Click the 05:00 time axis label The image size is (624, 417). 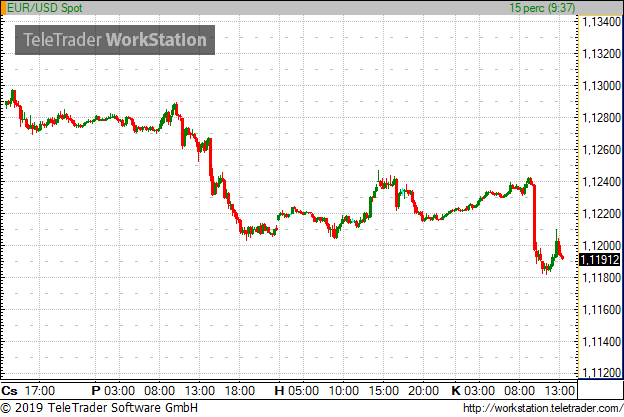(303, 391)
